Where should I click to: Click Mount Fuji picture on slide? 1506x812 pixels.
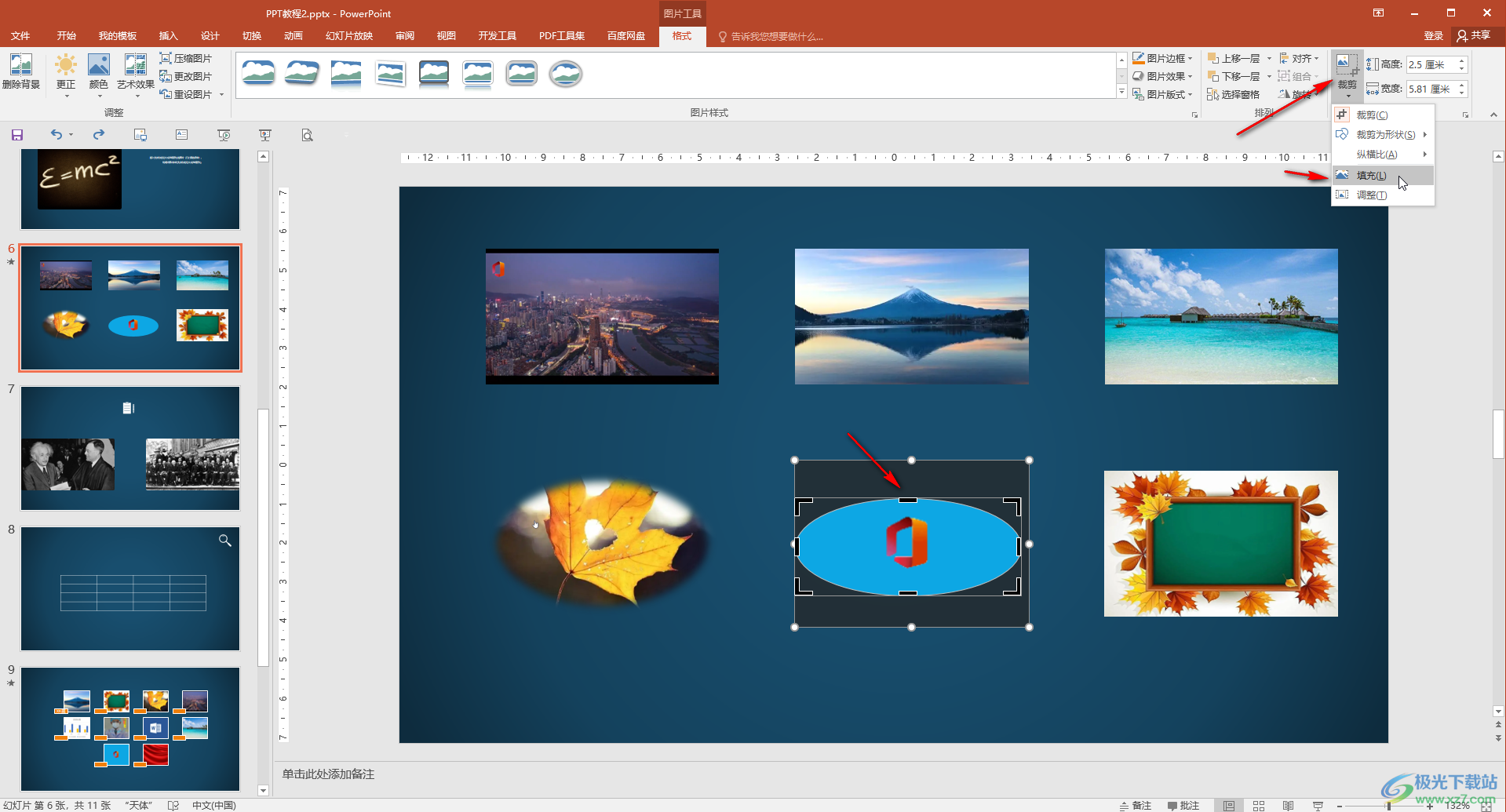coord(911,316)
